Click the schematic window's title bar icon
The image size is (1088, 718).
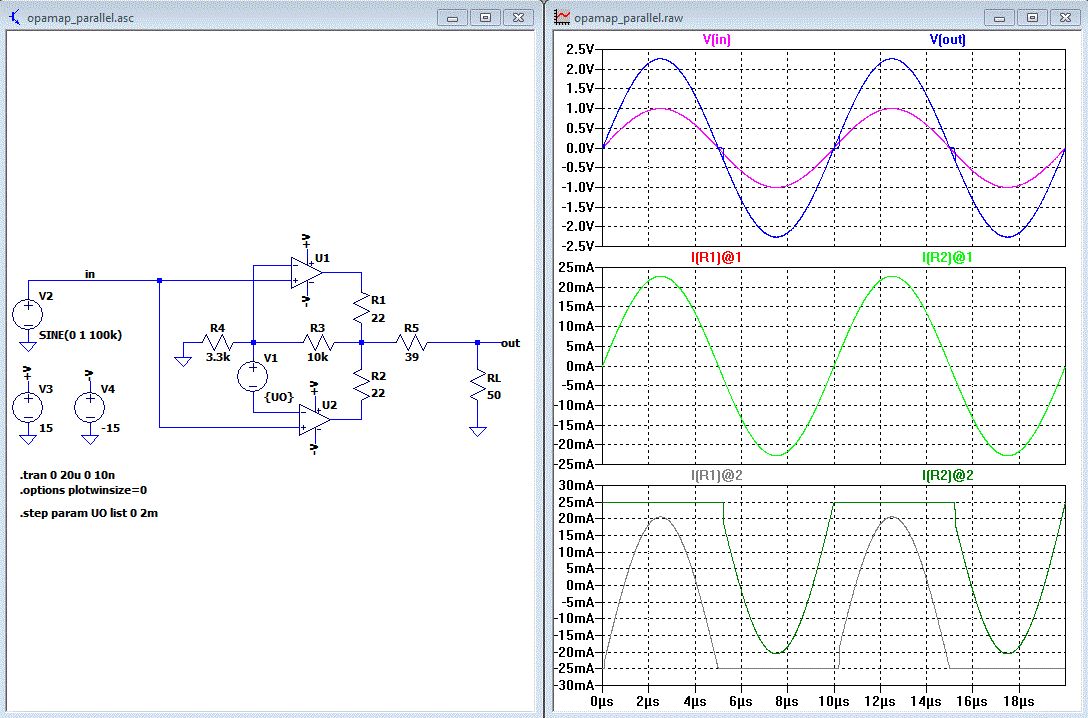(x=13, y=17)
